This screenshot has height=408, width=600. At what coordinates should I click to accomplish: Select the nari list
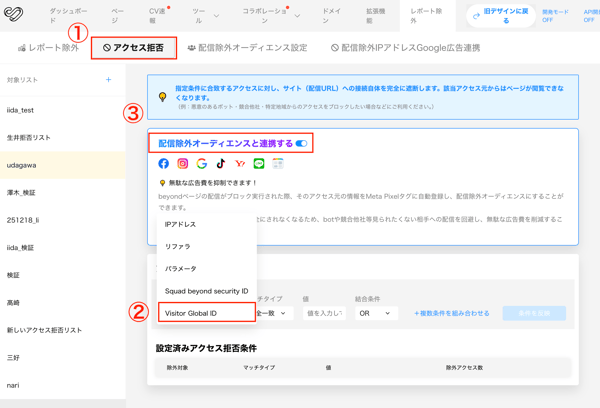pos(63,385)
